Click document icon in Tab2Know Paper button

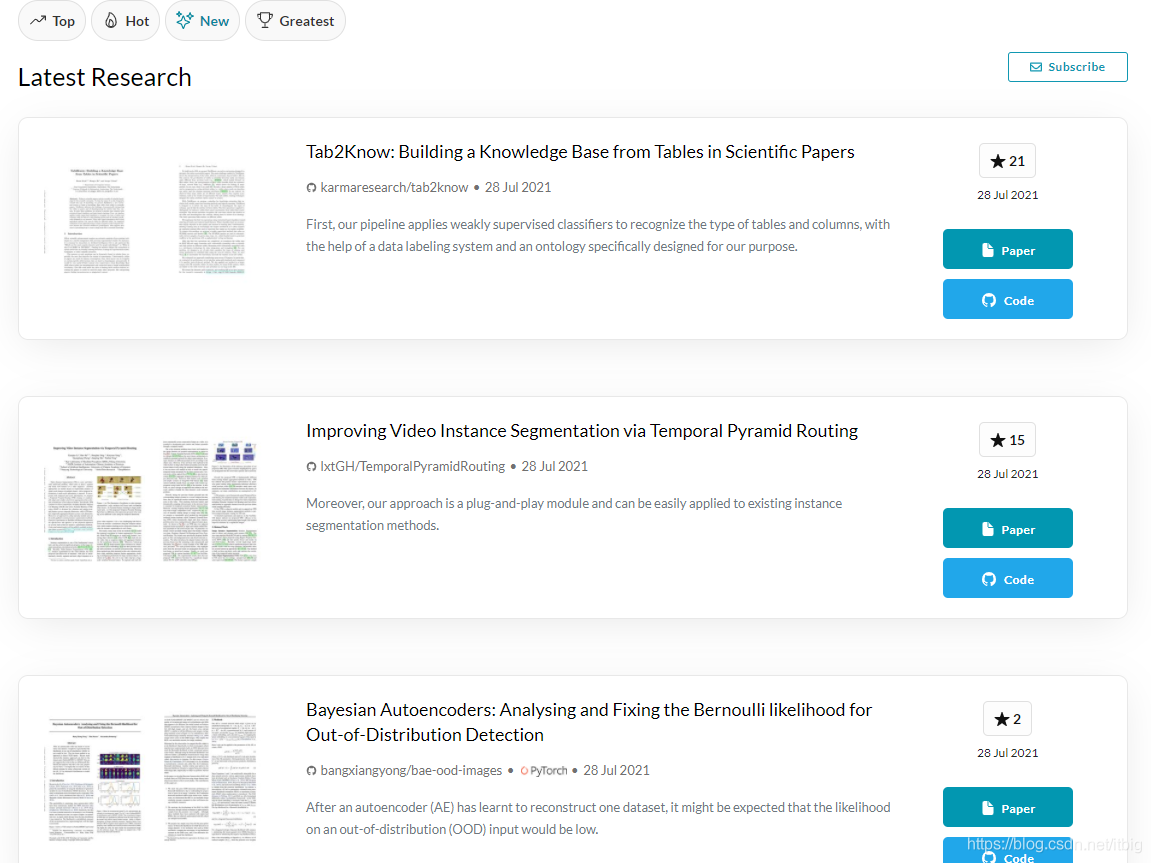988,250
